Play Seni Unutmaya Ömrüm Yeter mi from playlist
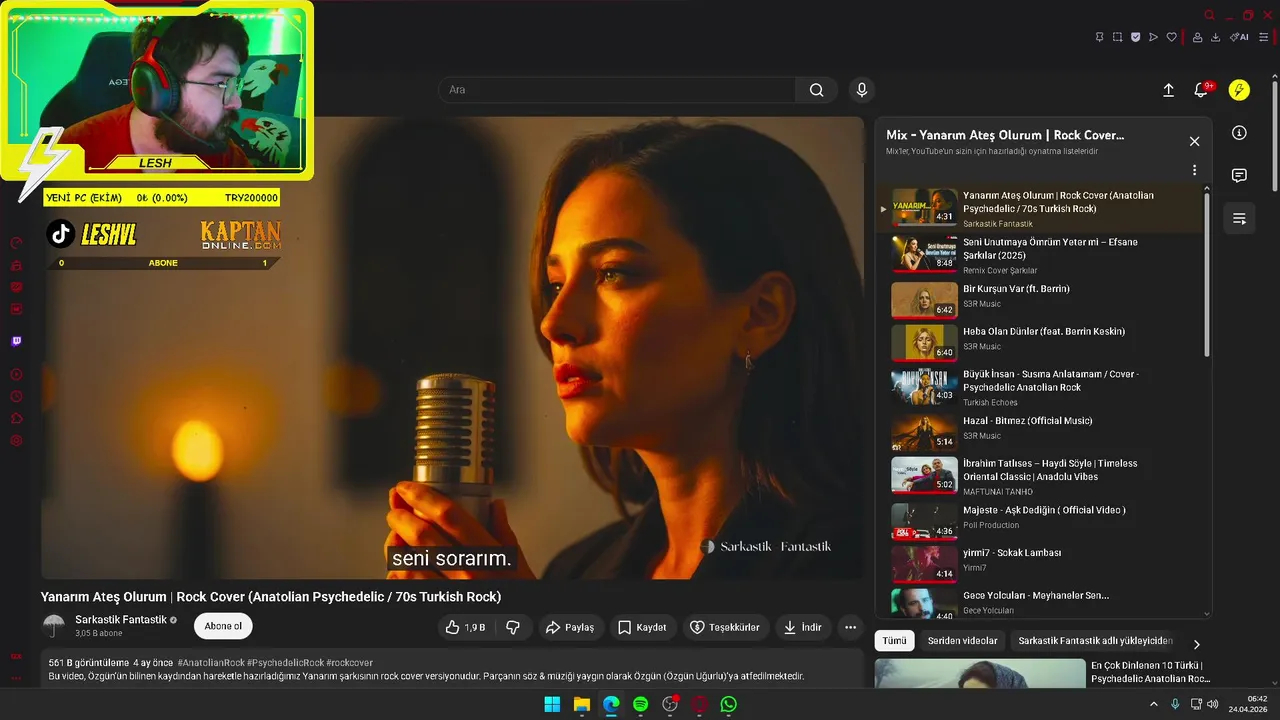This screenshot has height=720, width=1280. pyautogui.click(x=1042, y=255)
